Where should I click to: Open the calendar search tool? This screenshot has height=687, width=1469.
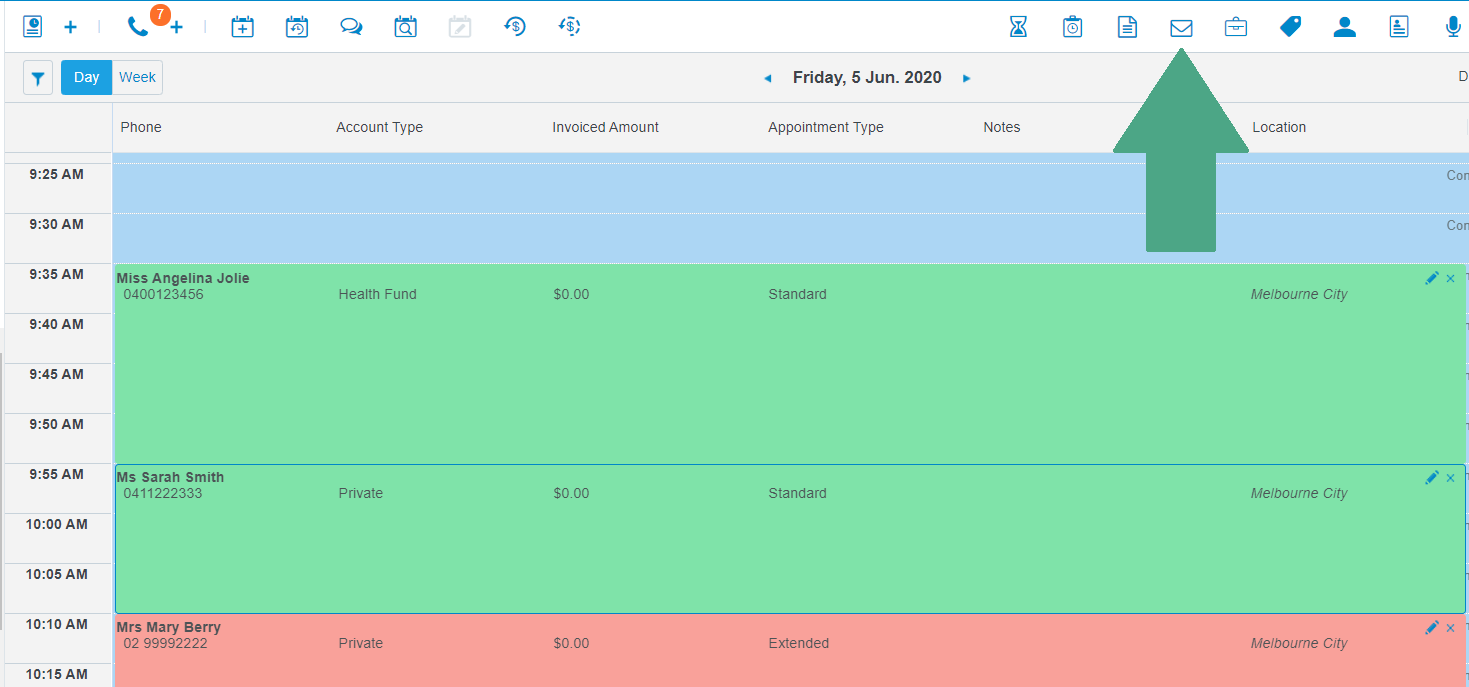405,26
